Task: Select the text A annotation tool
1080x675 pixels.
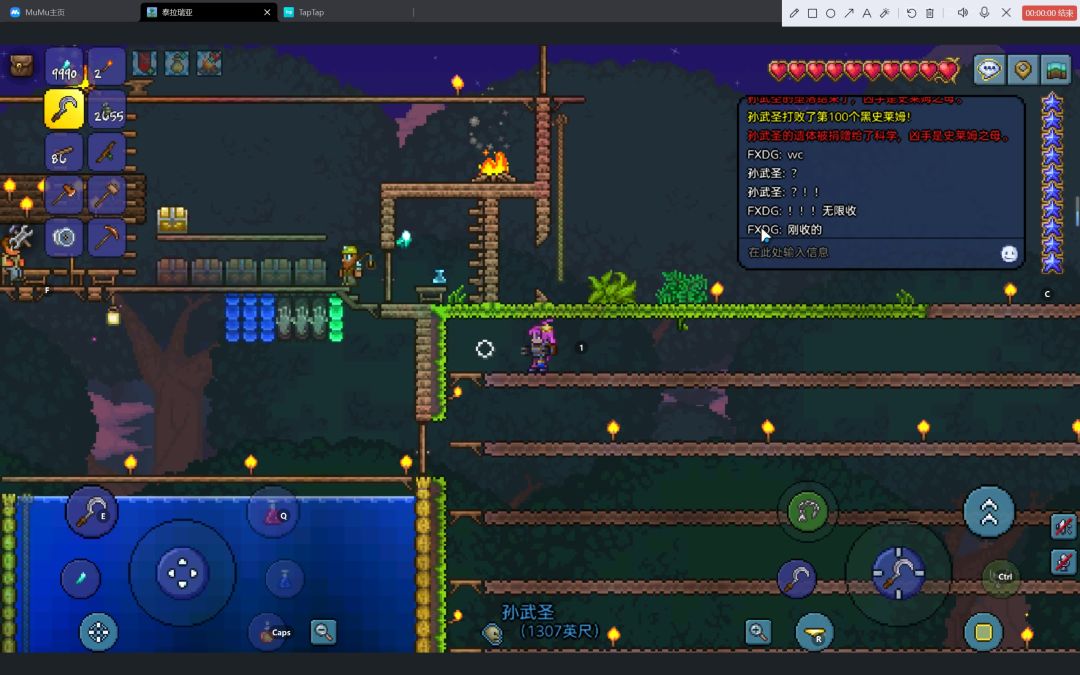Action: click(866, 13)
